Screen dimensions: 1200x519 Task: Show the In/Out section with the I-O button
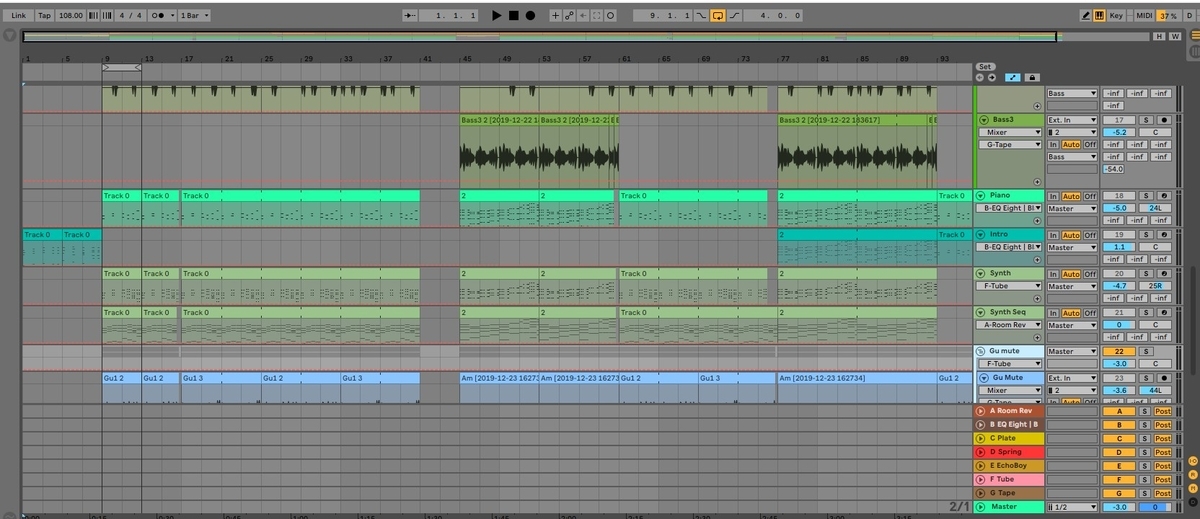pyautogui.click(x=1192, y=459)
